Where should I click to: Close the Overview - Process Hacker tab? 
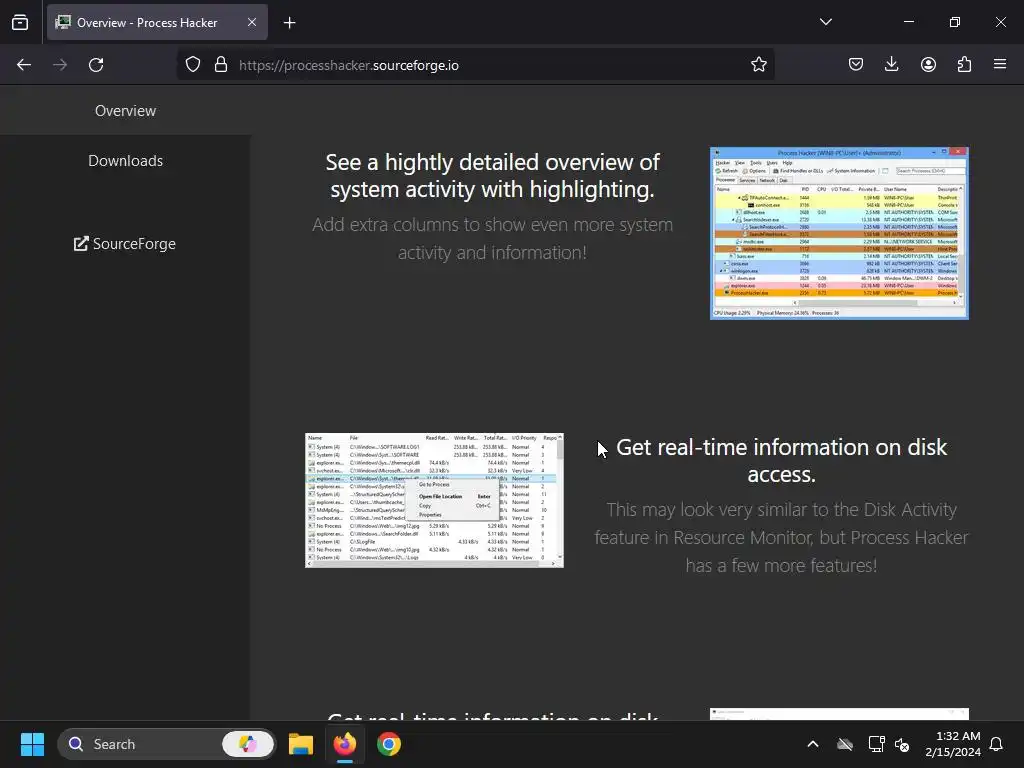point(251,22)
